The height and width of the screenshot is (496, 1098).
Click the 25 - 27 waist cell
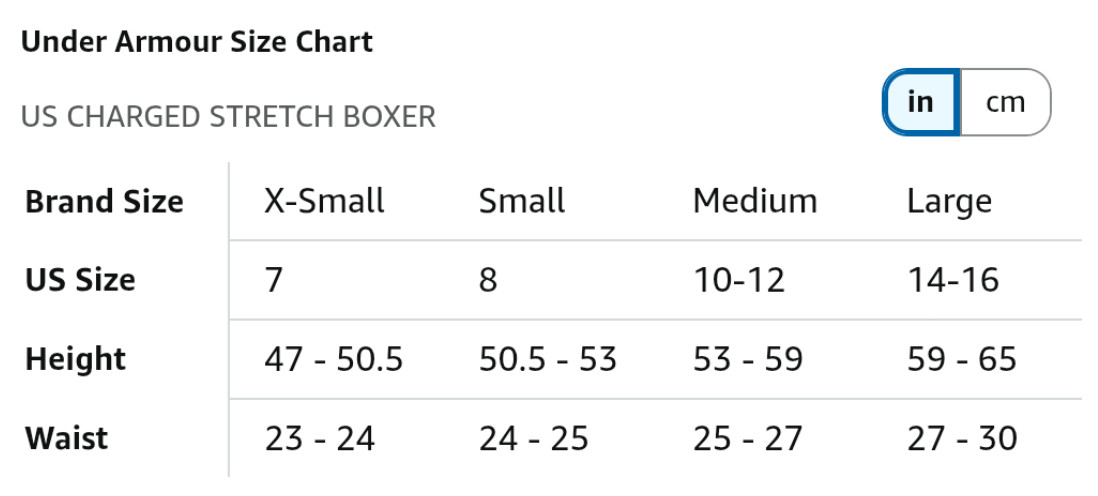click(x=748, y=438)
